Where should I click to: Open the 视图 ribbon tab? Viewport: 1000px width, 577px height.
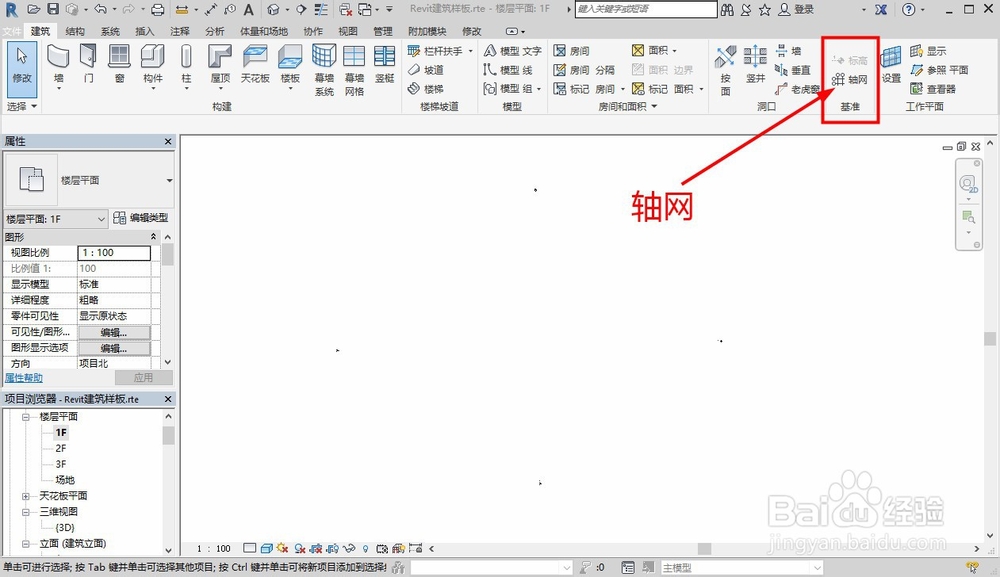point(348,30)
